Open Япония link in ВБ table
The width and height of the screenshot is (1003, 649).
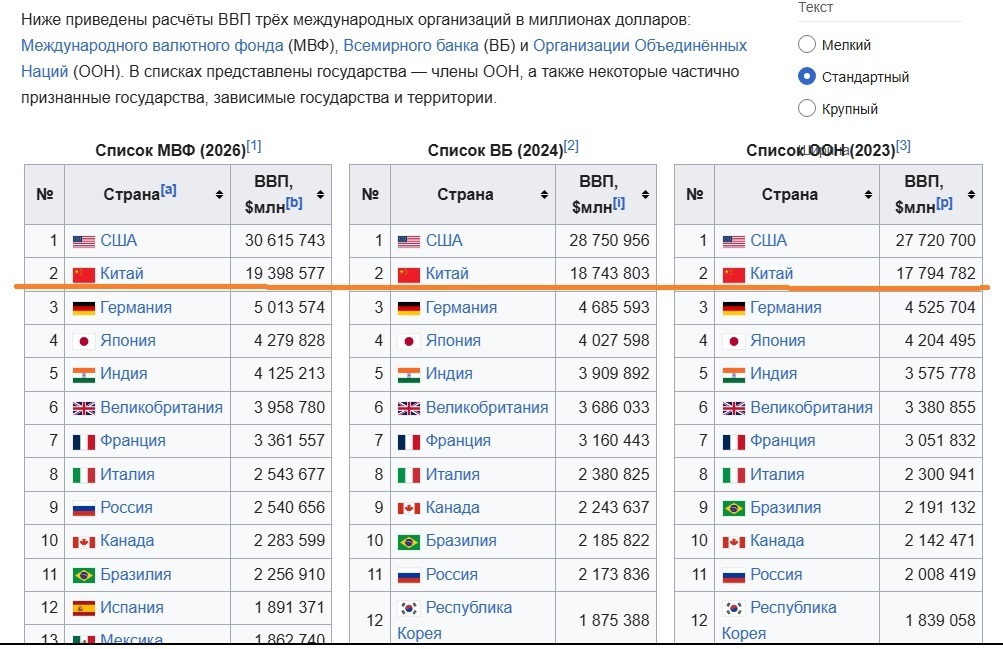click(453, 341)
